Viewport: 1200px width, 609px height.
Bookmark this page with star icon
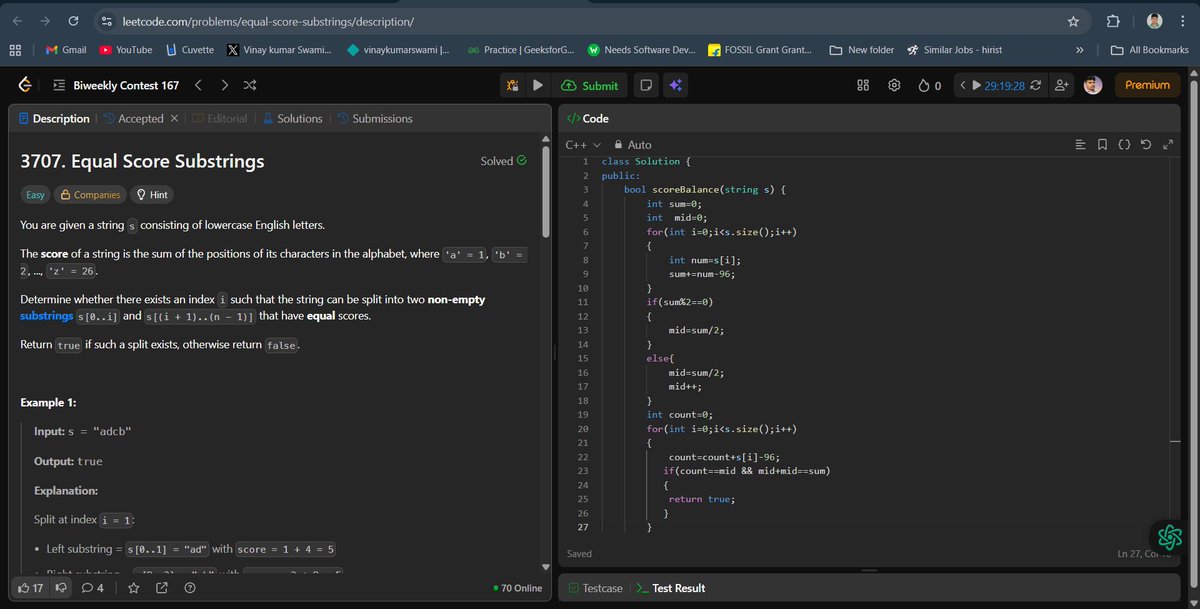[1073, 21]
